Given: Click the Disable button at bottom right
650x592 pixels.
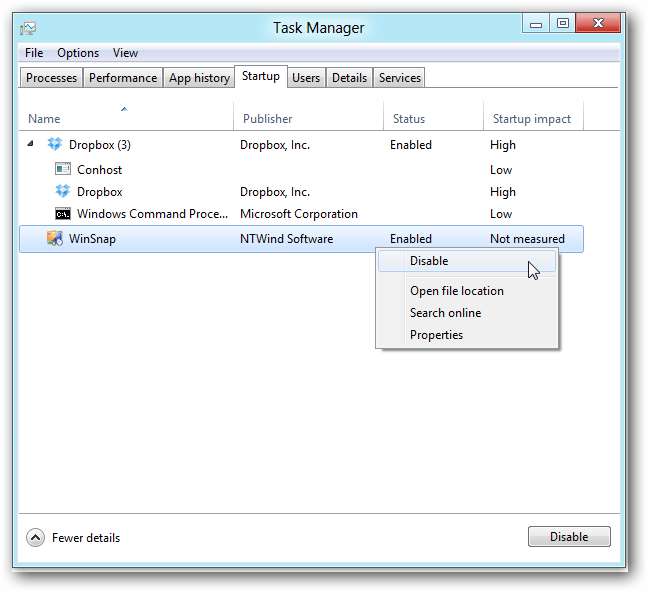Looking at the screenshot, I should pos(569,536).
